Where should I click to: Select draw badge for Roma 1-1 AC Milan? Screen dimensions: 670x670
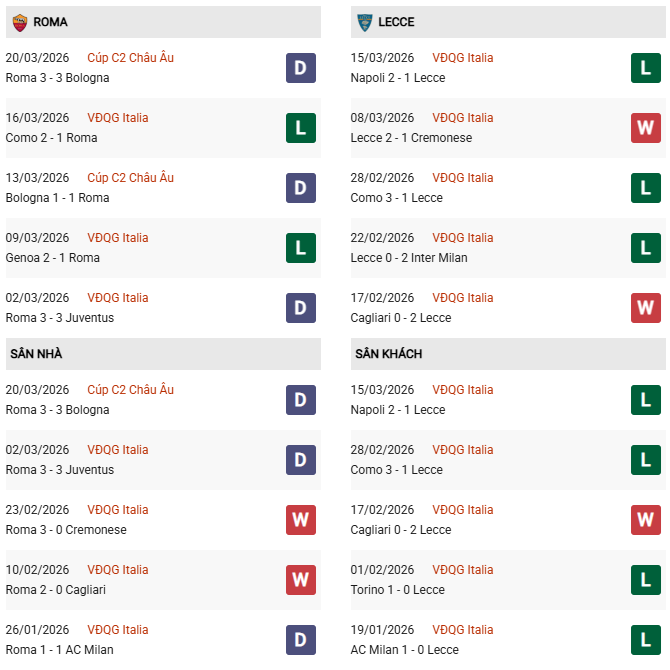(x=301, y=640)
